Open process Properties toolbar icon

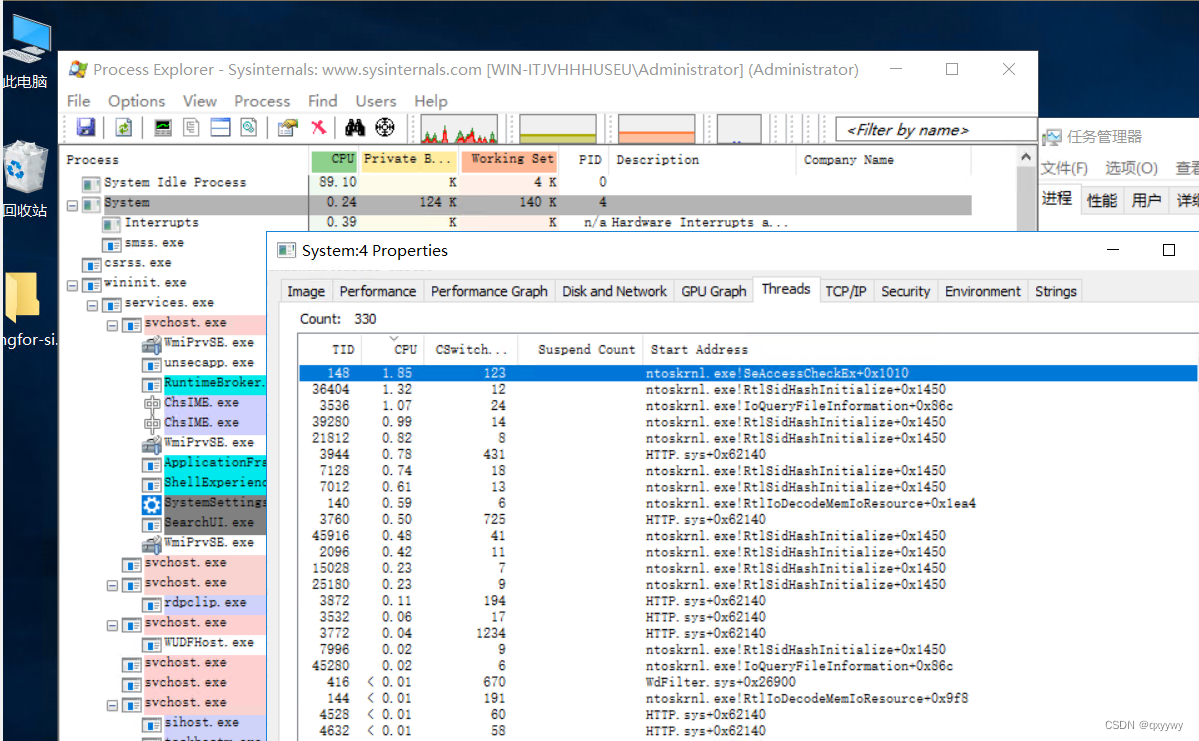click(x=288, y=127)
